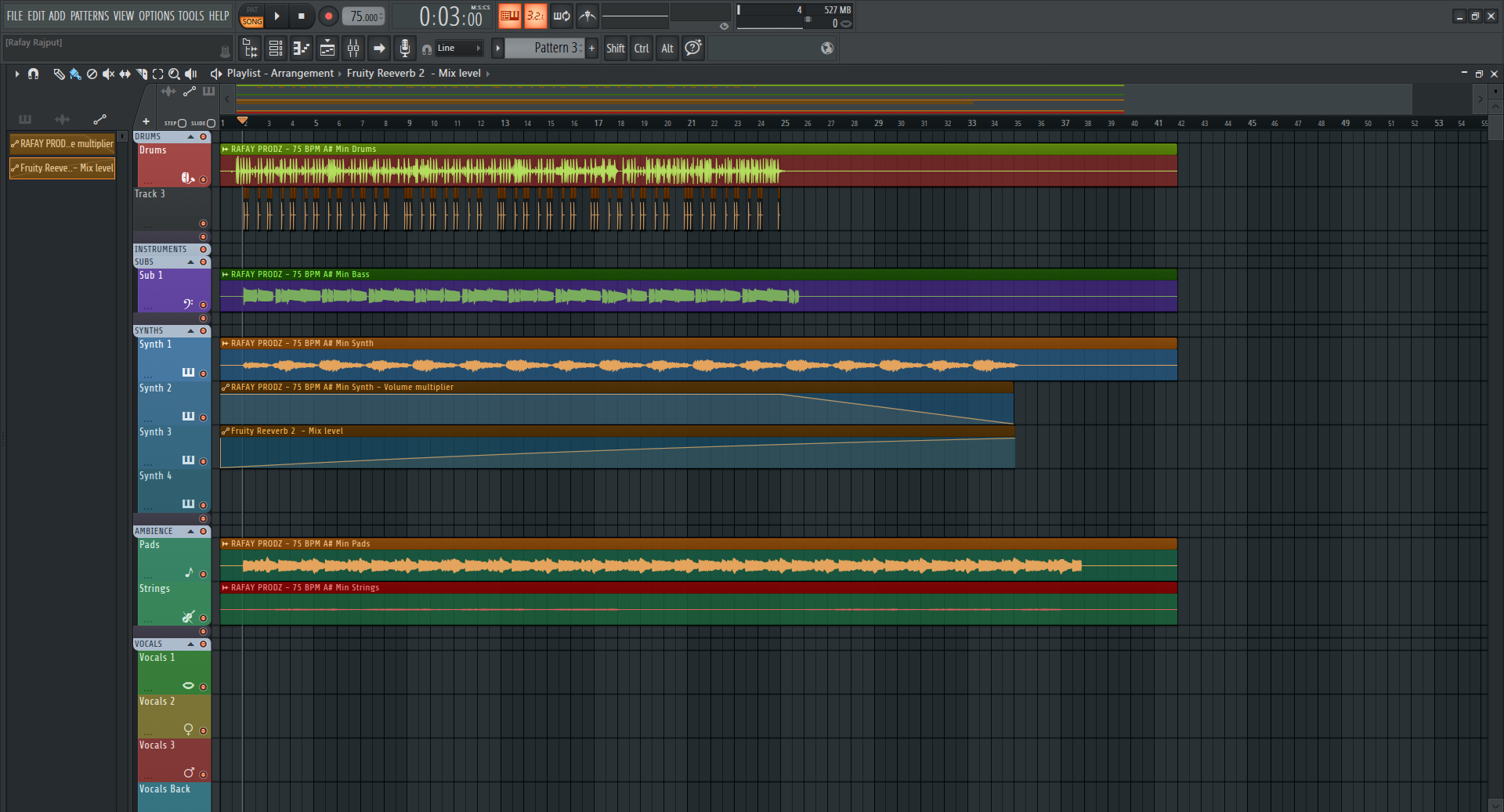Select the Fruity Reeverb Mix level clip in picker
The image size is (1504, 812).
[63, 168]
